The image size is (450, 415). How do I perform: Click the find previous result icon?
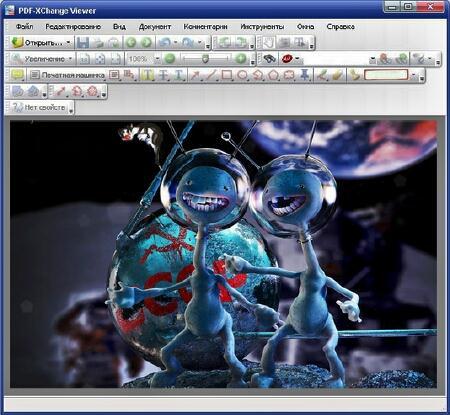(385, 59)
